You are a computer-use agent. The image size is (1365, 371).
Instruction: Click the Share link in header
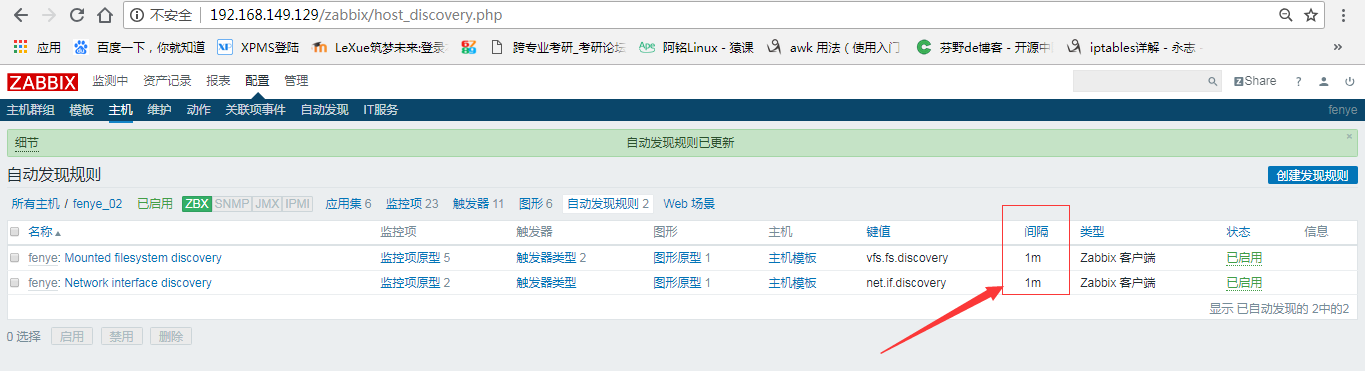[1255, 81]
